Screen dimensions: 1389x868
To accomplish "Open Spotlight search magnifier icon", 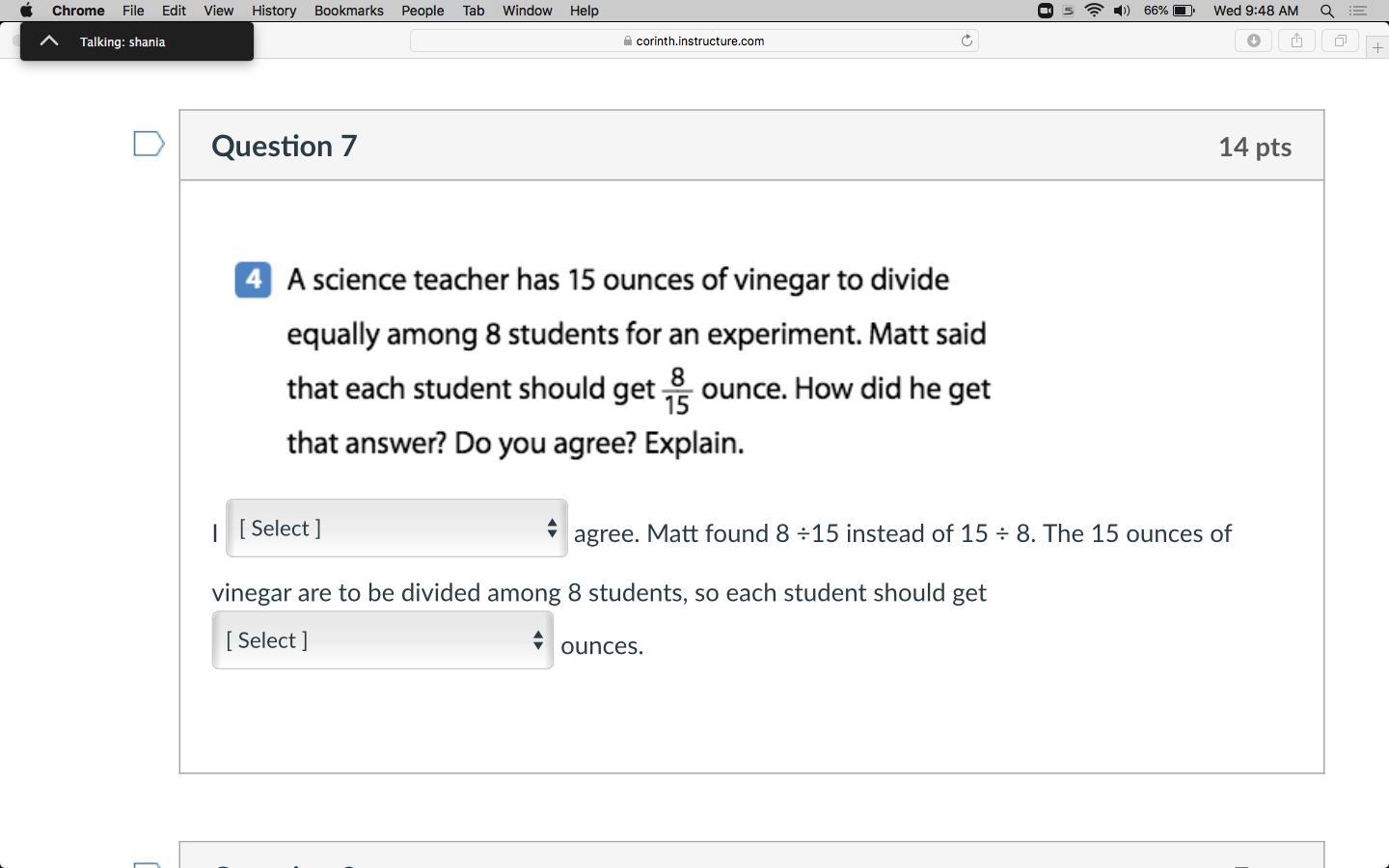I will [1327, 11].
